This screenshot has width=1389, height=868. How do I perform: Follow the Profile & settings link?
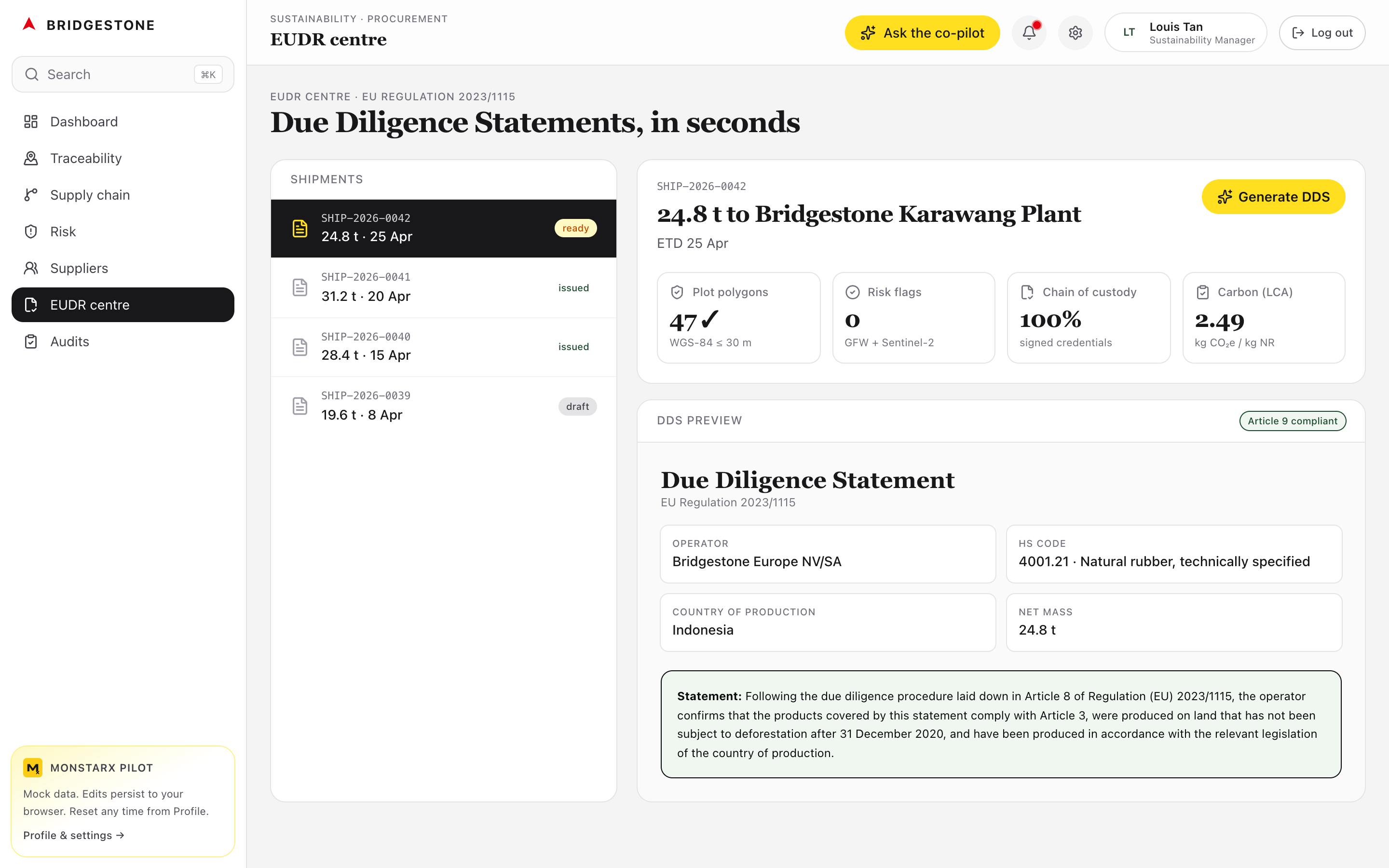click(73, 835)
